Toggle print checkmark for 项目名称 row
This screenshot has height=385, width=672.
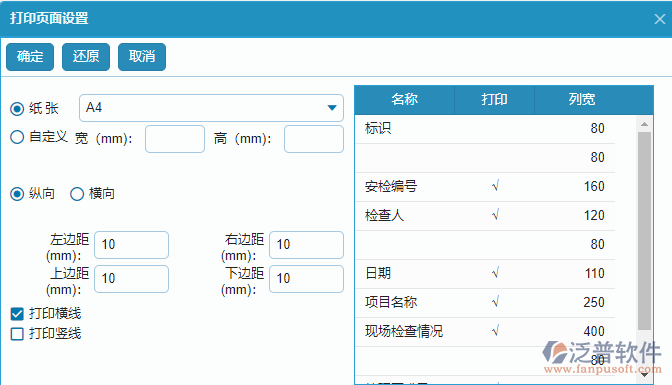(x=495, y=302)
